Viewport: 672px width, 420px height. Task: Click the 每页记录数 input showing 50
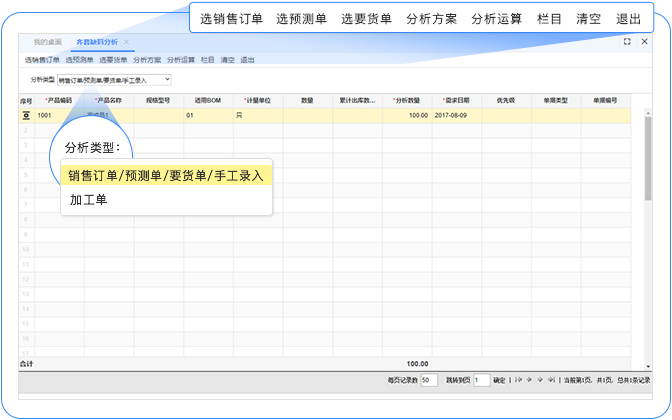[429, 380]
